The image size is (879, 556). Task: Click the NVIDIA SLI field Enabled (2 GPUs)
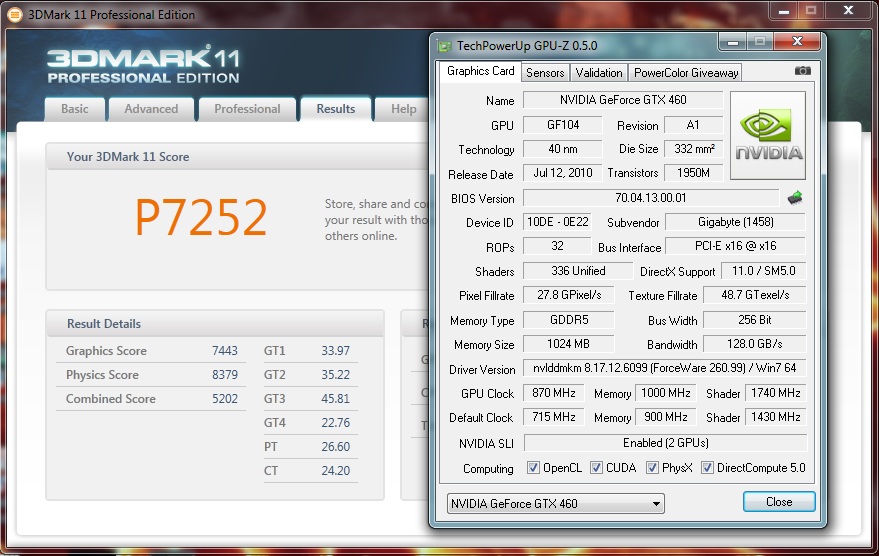(665, 443)
